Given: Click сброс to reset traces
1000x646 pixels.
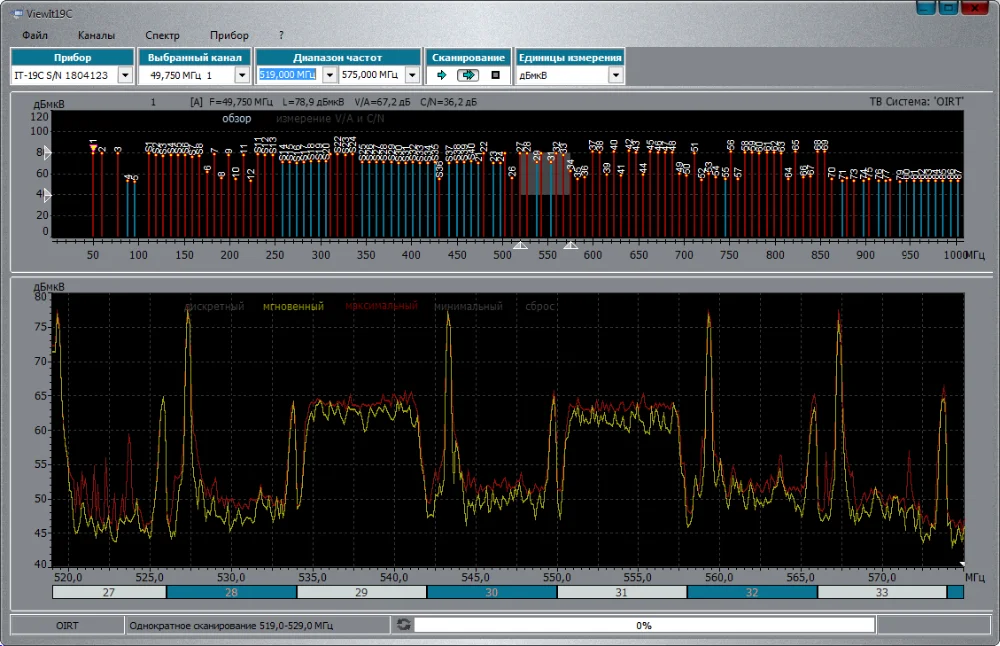Looking at the screenshot, I should 540,307.
